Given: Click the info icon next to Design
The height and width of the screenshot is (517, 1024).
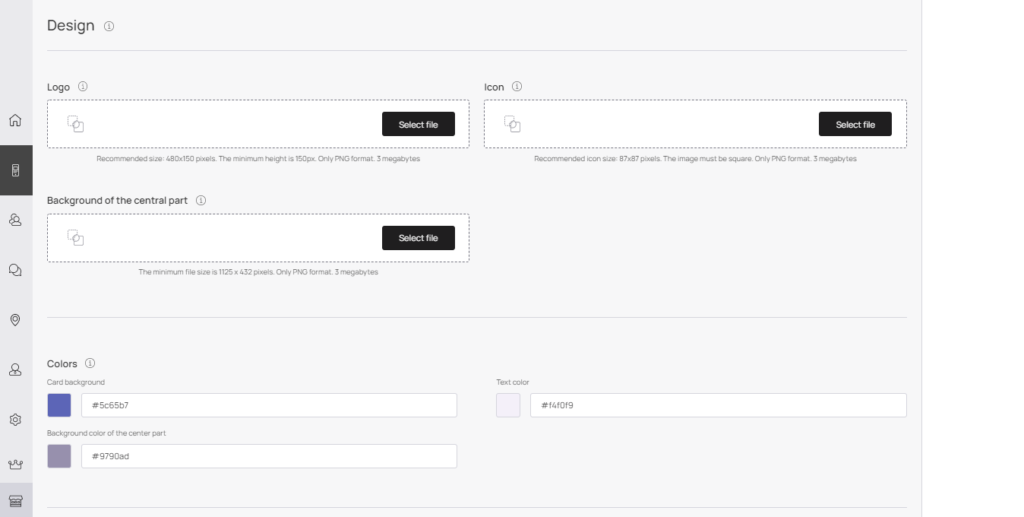Looking at the screenshot, I should [109, 26].
